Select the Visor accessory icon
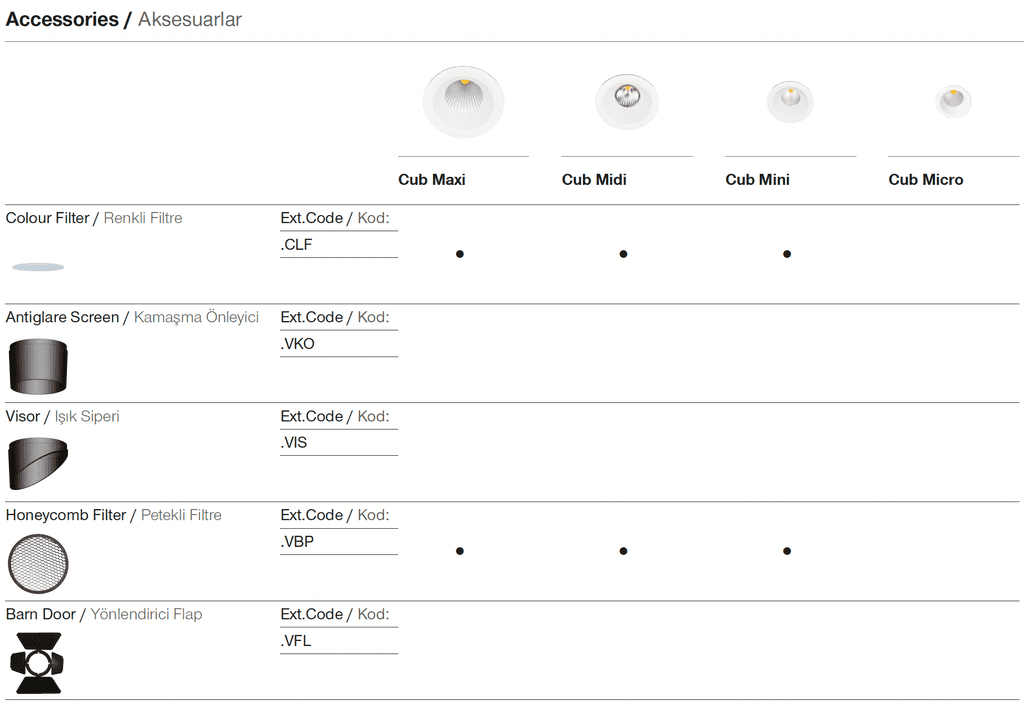The image size is (1024, 704). tap(38, 464)
